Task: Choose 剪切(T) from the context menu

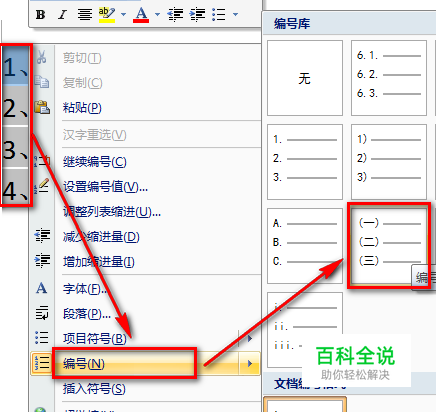Action: (82, 58)
